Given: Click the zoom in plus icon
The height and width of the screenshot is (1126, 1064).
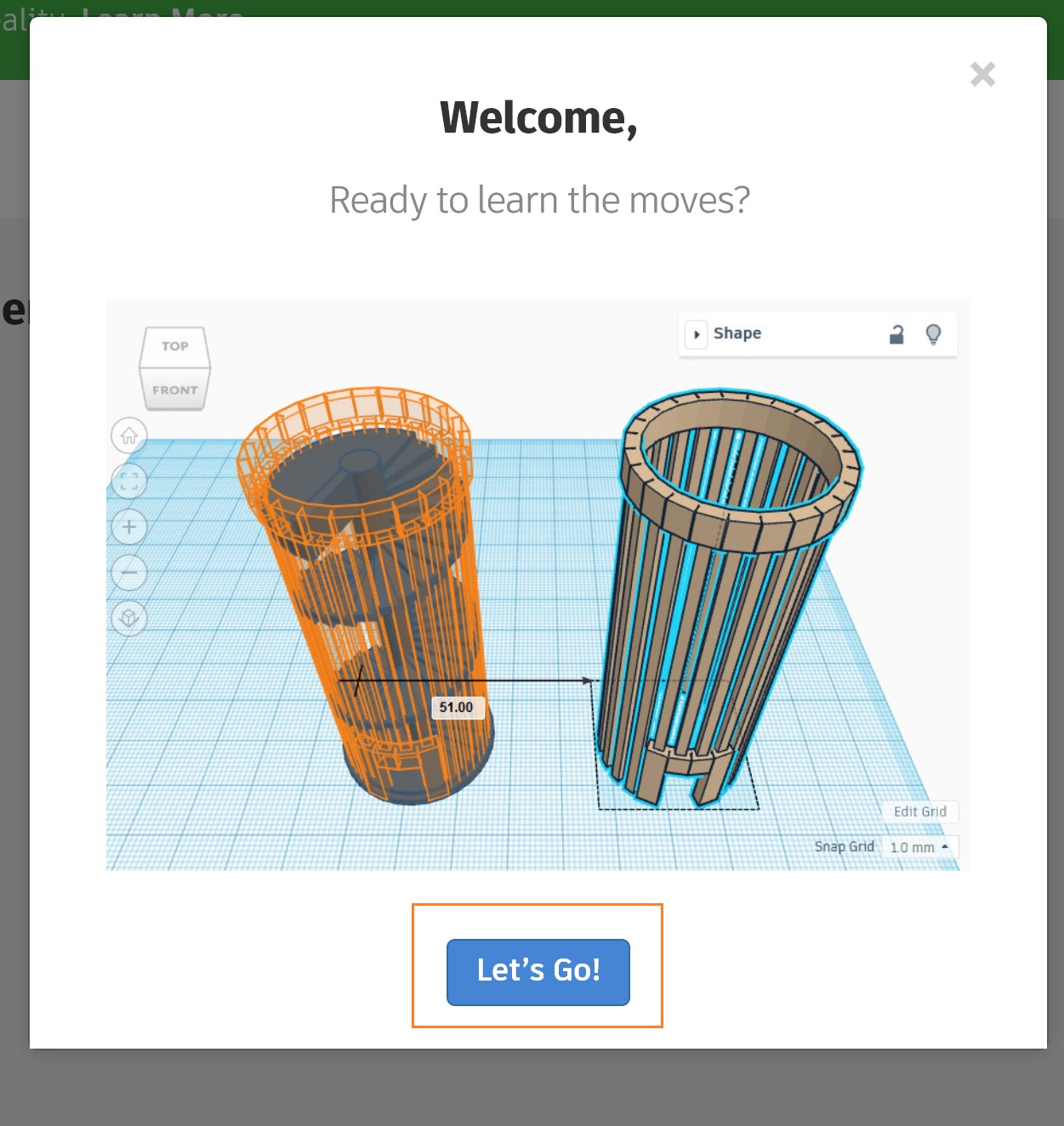Looking at the screenshot, I should pyautogui.click(x=129, y=527).
